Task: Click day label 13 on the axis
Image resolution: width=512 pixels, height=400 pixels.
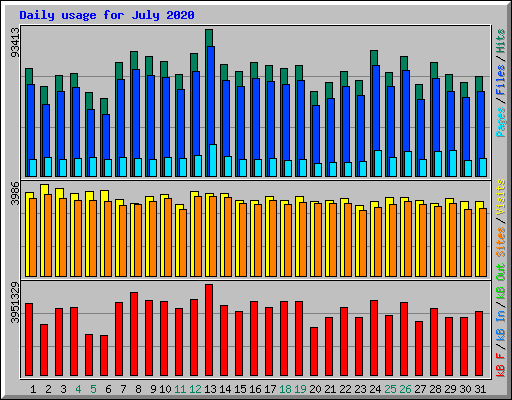Action: click(x=210, y=389)
